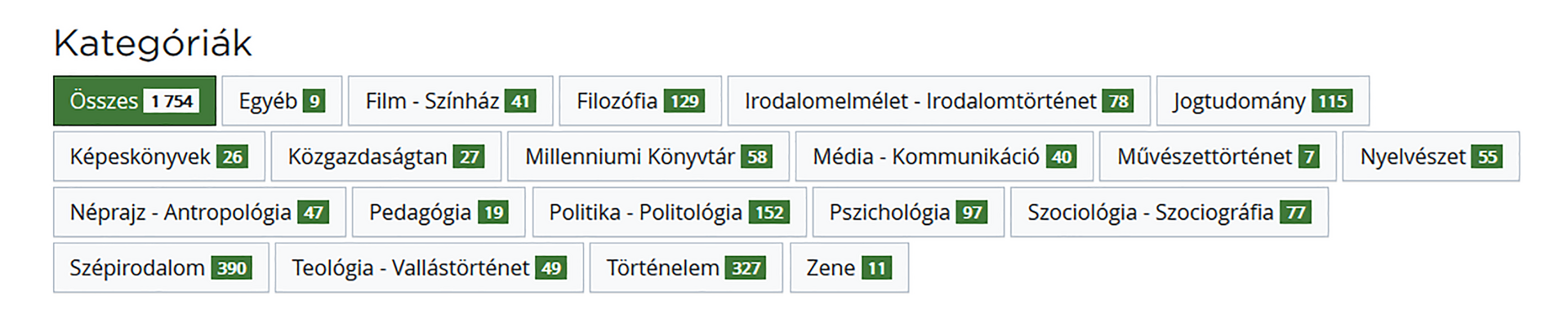Select the Összes category filter
1568x314 pixels.
point(135,101)
